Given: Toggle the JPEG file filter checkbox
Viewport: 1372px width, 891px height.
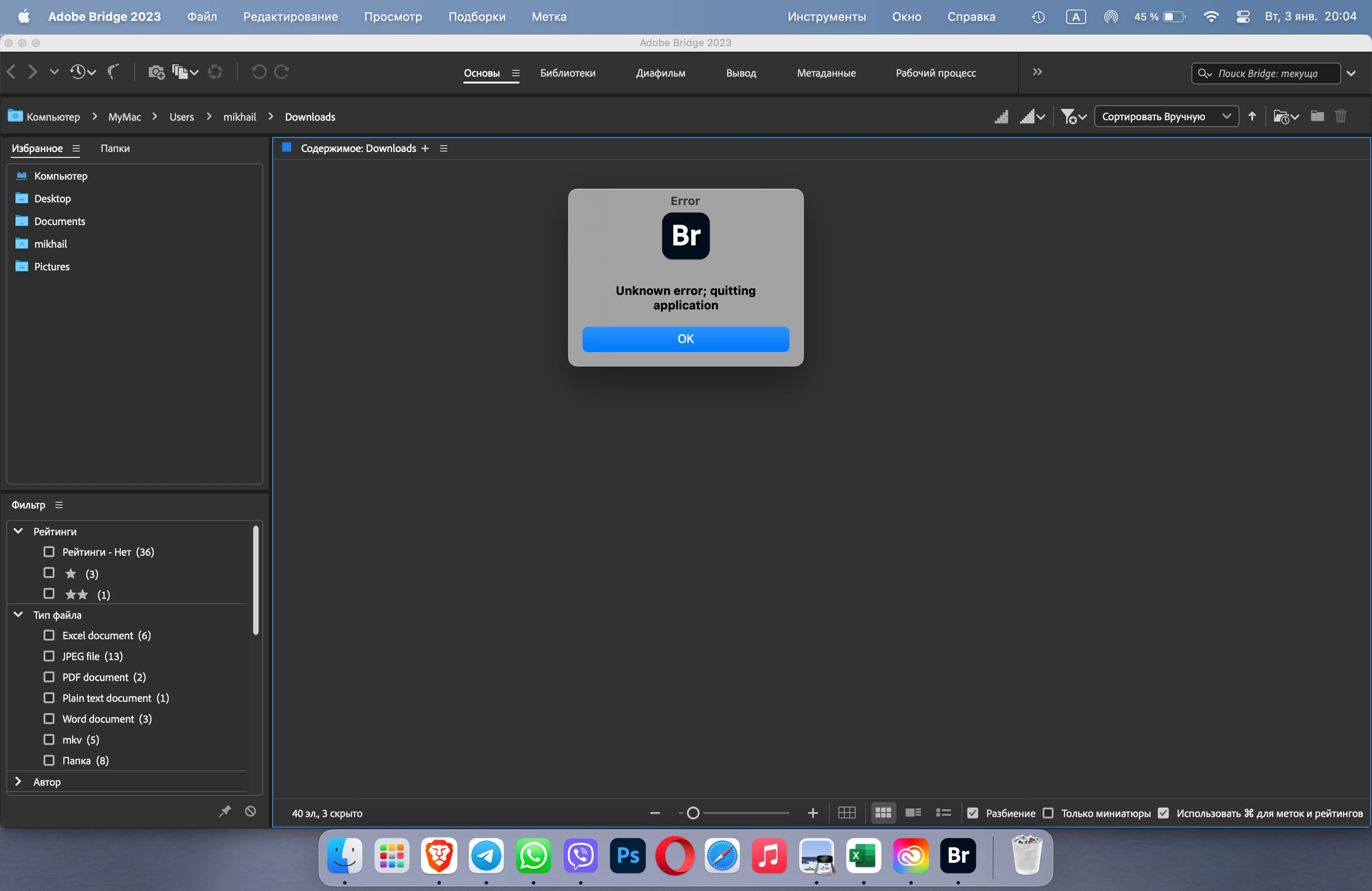Looking at the screenshot, I should coord(49,656).
